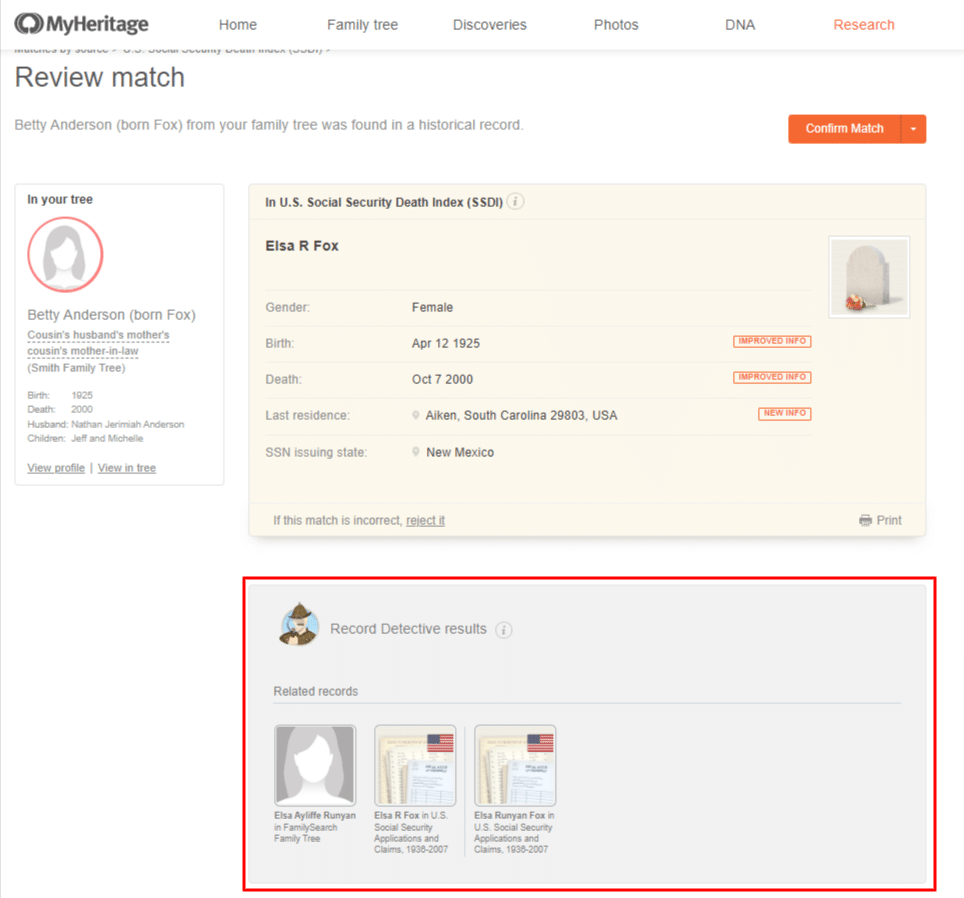Click Betty Anderson's profile avatar
The height and width of the screenshot is (898, 964).
(65, 254)
